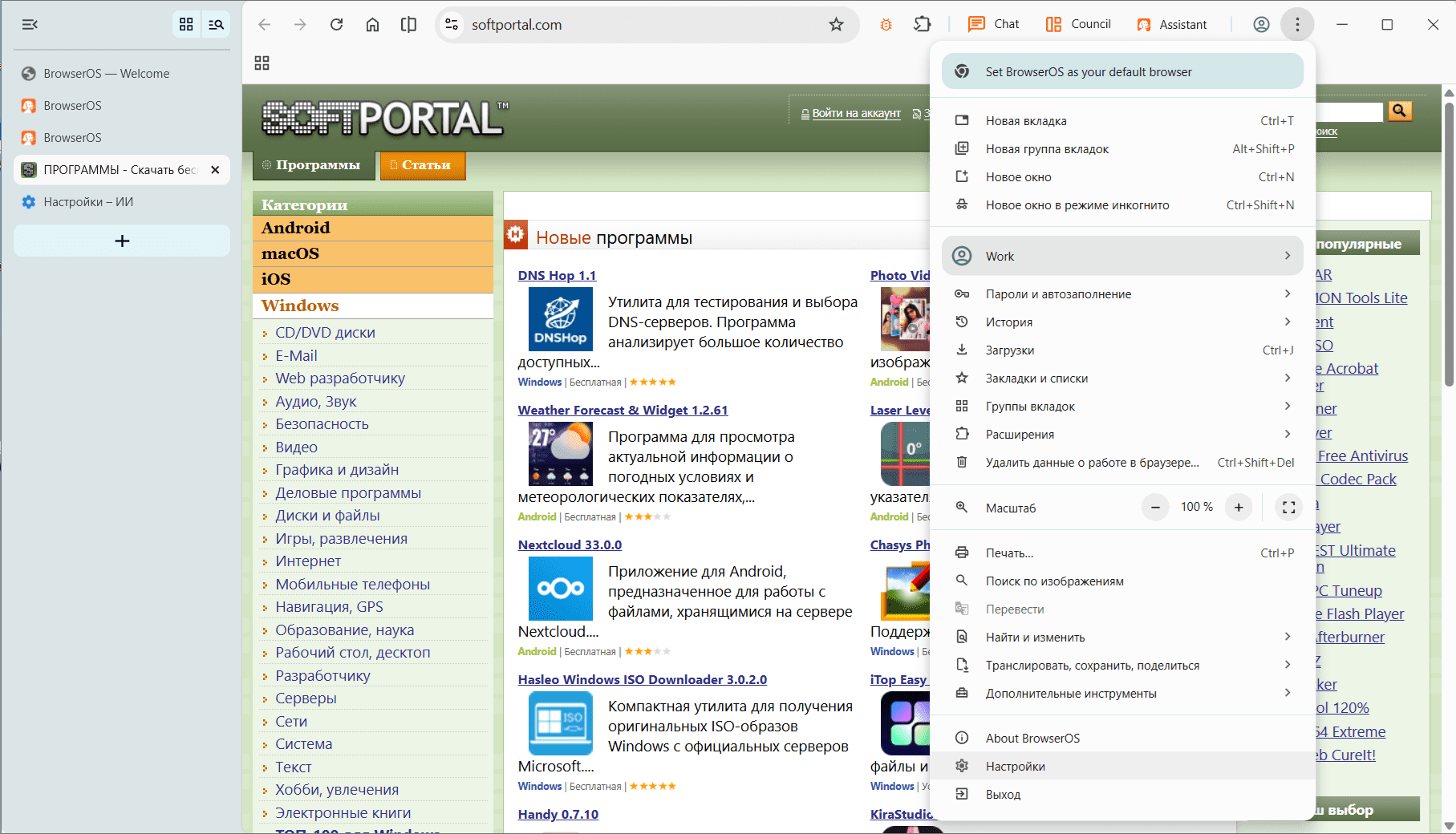Image resolution: width=1456 pixels, height=834 pixels.
Task: Add a new tab with the plus button
Action: point(122,241)
